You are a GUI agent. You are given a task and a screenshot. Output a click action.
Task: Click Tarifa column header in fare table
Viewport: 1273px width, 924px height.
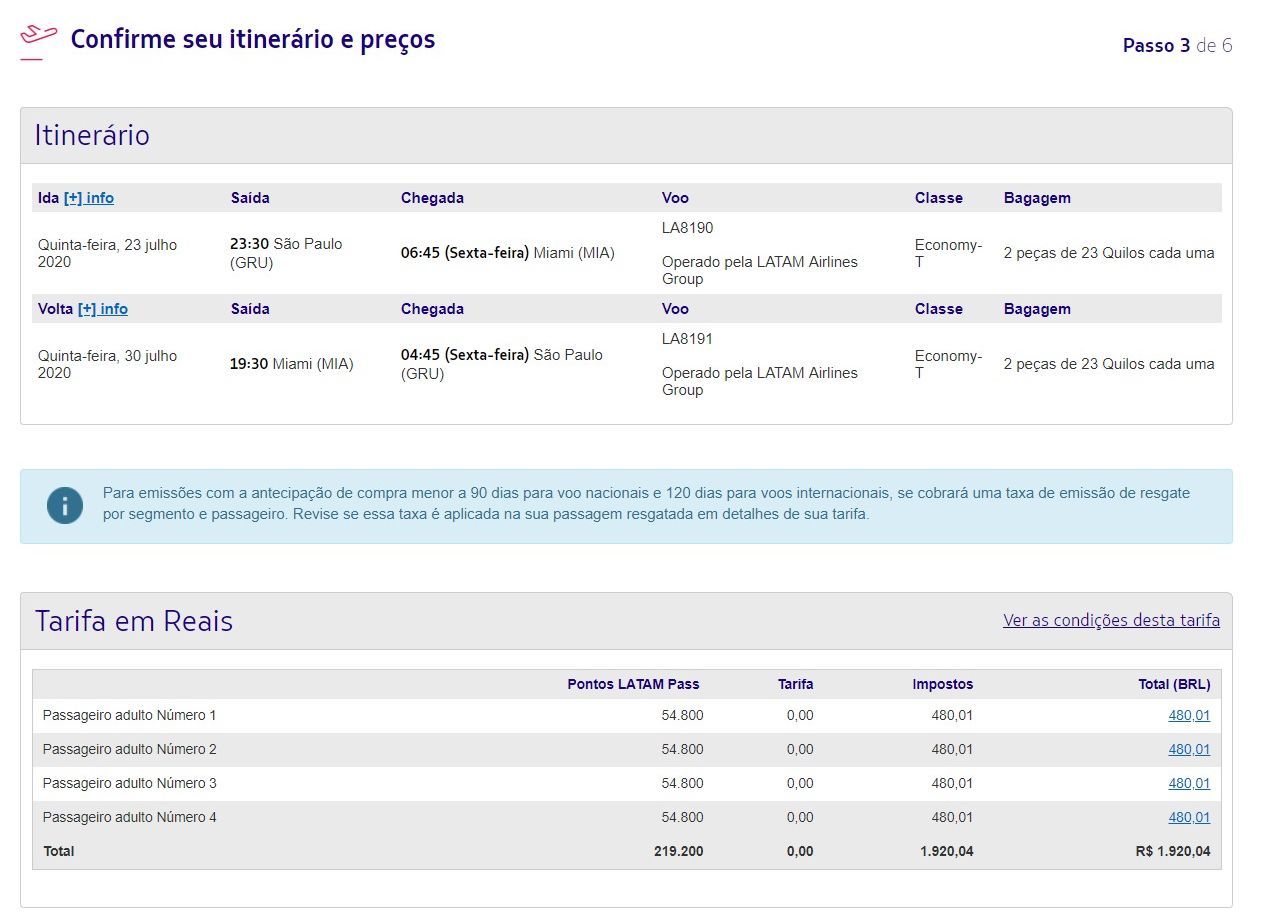pyautogui.click(x=796, y=684)
